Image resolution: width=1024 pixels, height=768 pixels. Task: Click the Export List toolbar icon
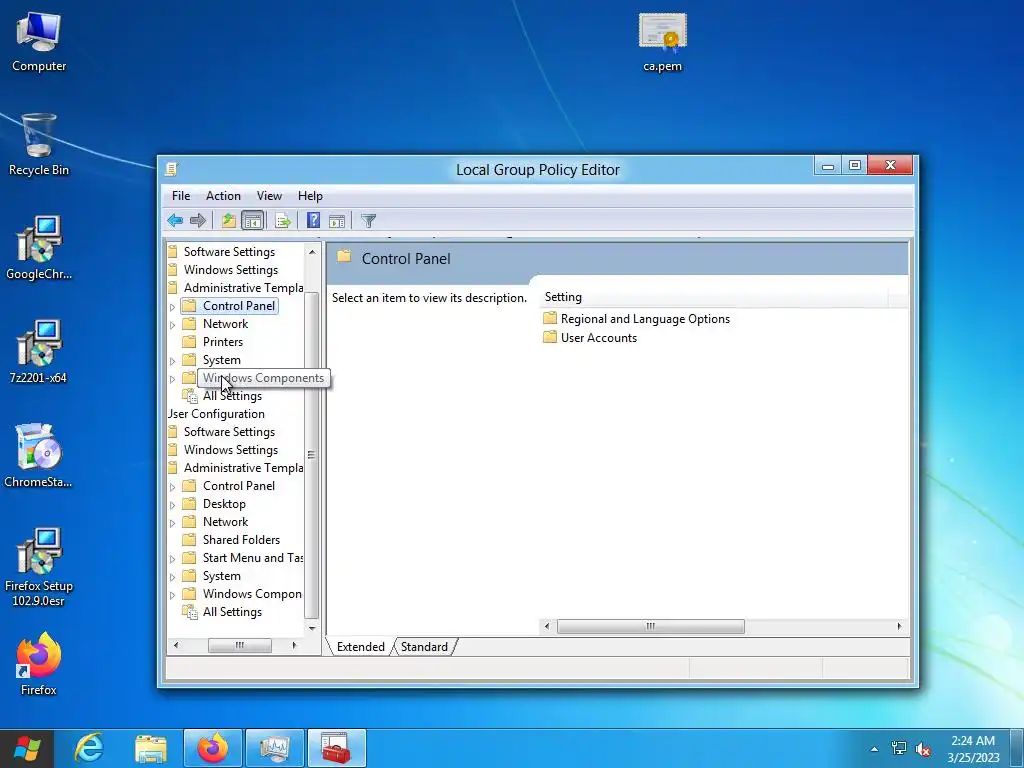[283, 221]
